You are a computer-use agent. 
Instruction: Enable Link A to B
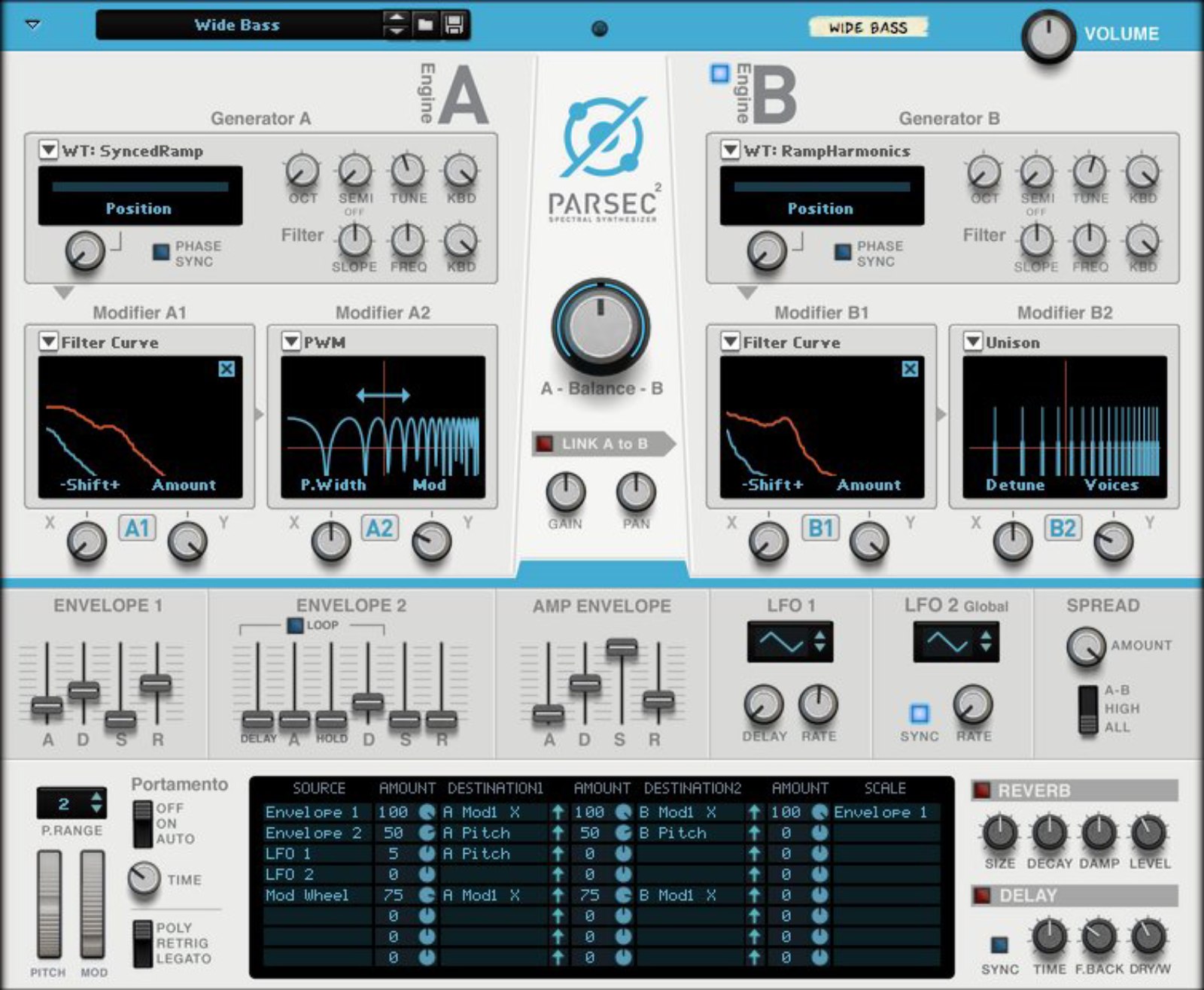coord(543,445)
